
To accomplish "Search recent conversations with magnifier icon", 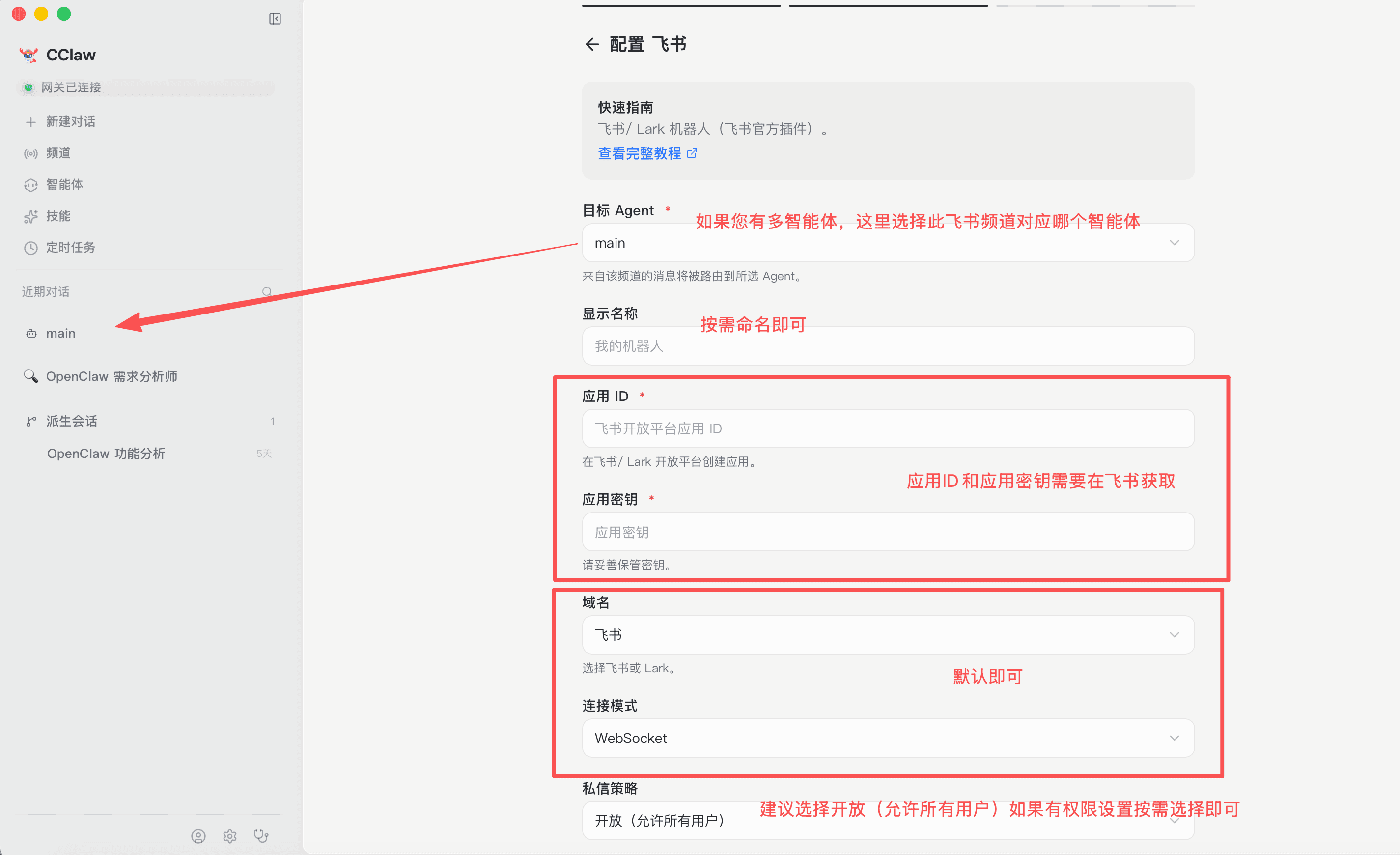I will click(x=266, y=291).
